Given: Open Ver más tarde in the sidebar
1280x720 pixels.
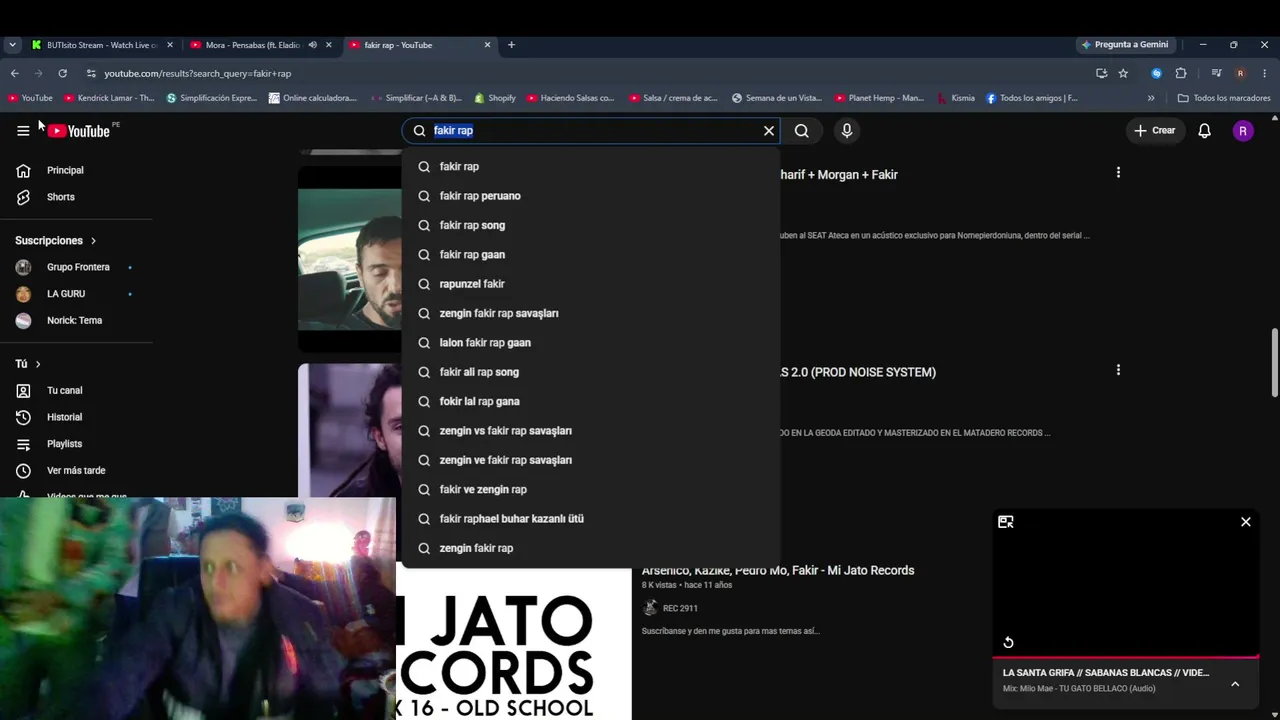Looking at the screenshot, I should click(76, 470).
